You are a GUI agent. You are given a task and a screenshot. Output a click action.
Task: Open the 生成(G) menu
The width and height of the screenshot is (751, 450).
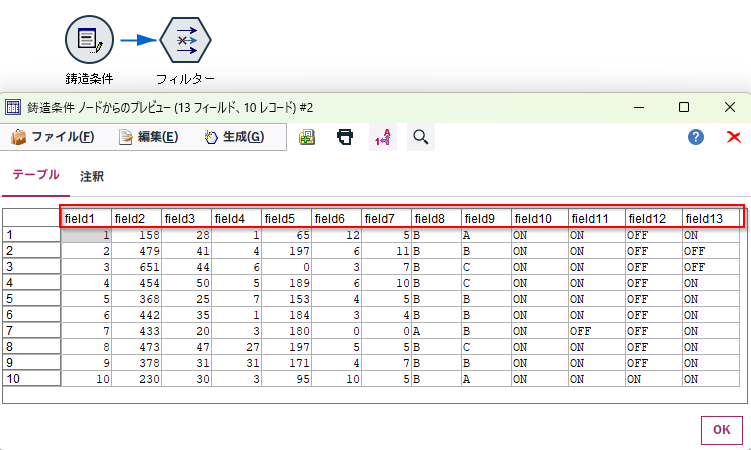234,137
